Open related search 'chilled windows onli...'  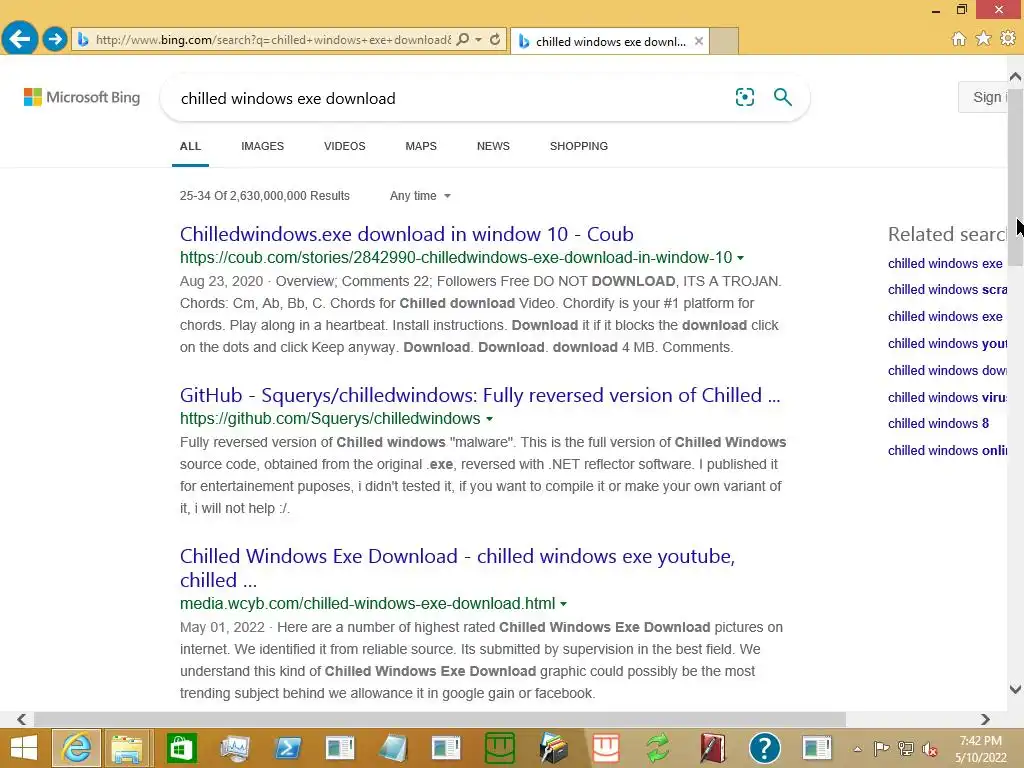[947, 450]
